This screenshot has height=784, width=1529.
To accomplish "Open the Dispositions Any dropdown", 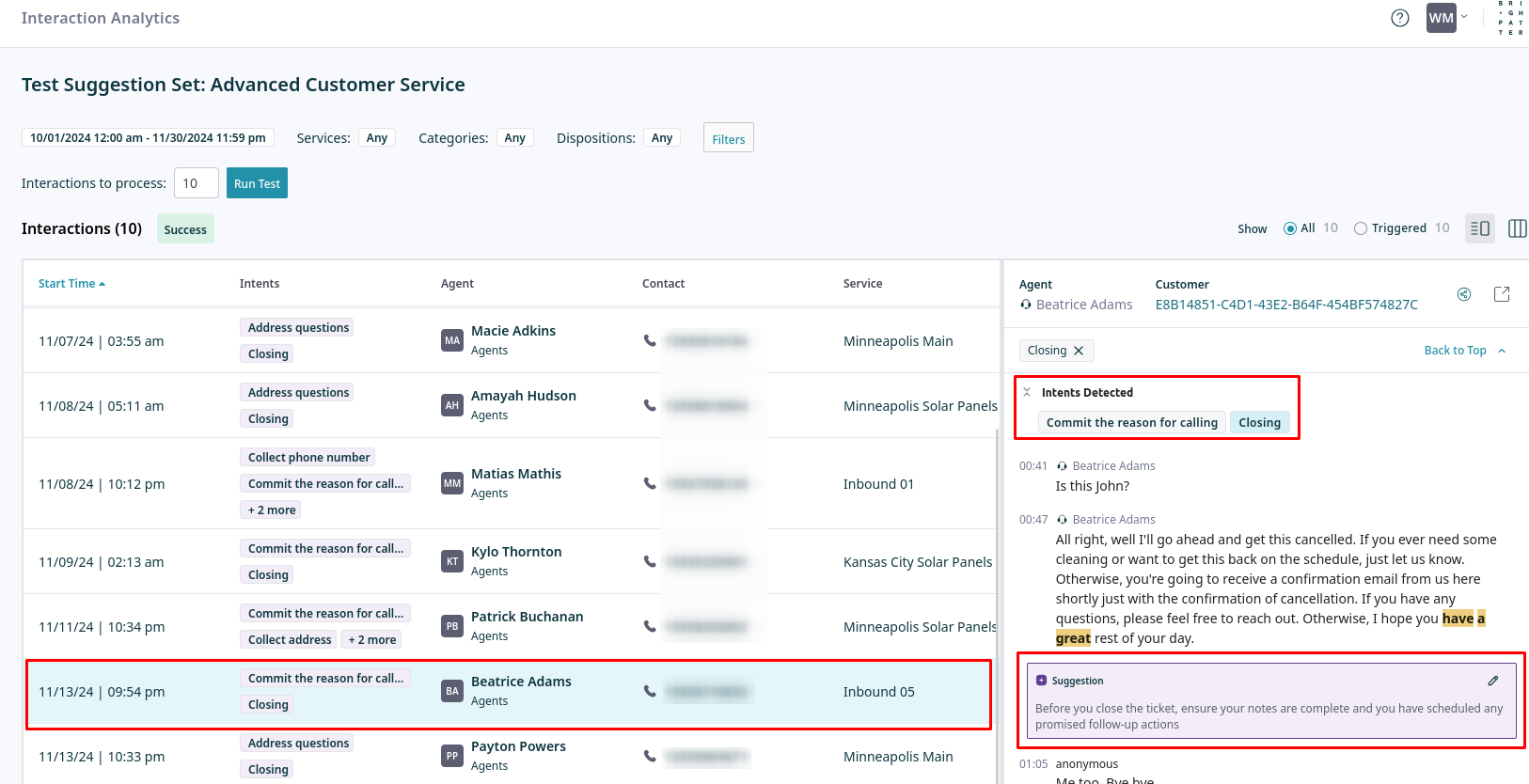I will click(x=661, y=138).
